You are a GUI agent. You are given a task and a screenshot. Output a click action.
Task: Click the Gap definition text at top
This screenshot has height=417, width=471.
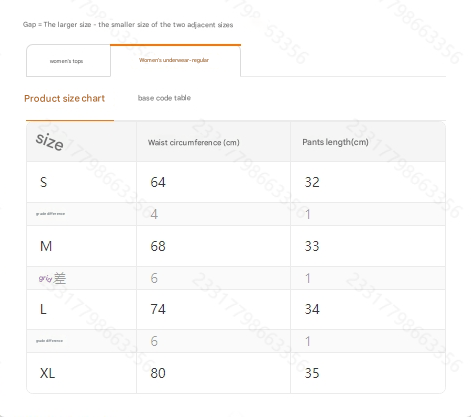point(128,25)
